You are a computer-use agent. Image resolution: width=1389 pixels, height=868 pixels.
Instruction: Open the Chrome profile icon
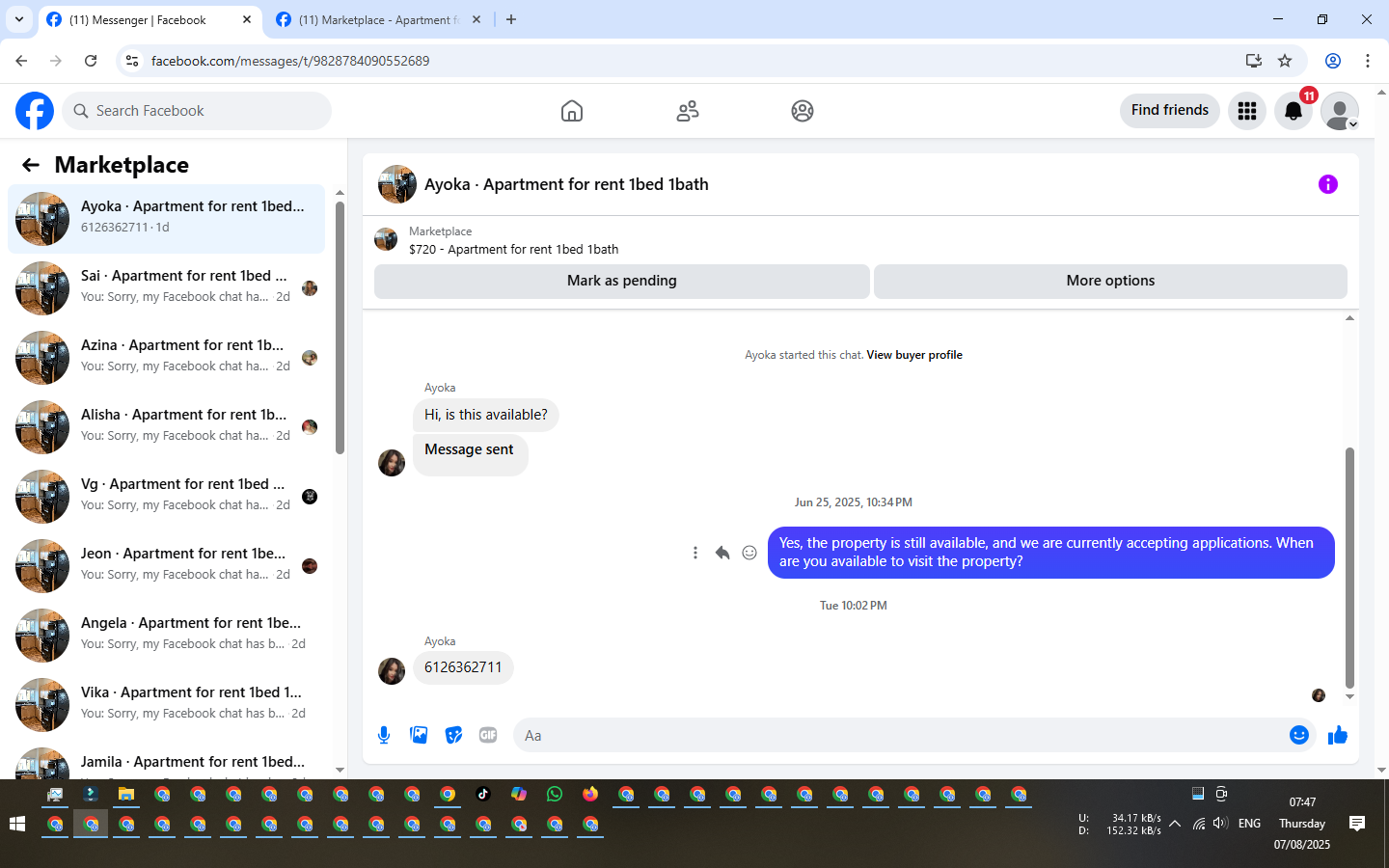click(x=1333, y=61)
